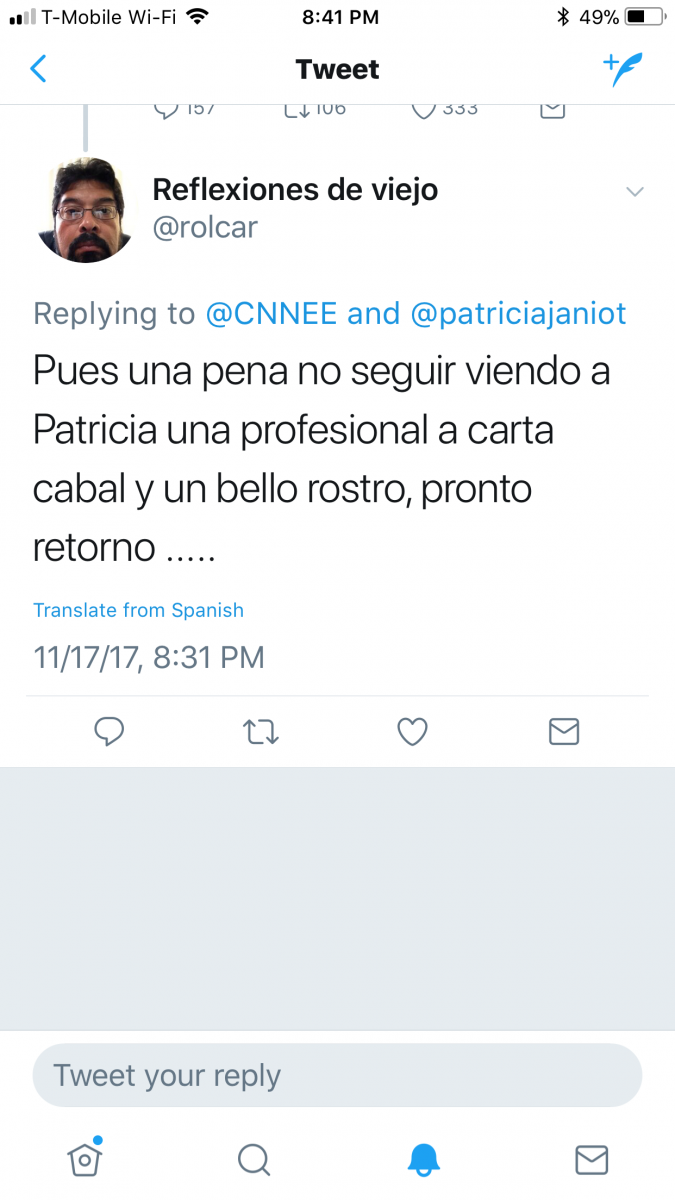
Task: Open the Notifications bell tab
Action: (423, 1159)
